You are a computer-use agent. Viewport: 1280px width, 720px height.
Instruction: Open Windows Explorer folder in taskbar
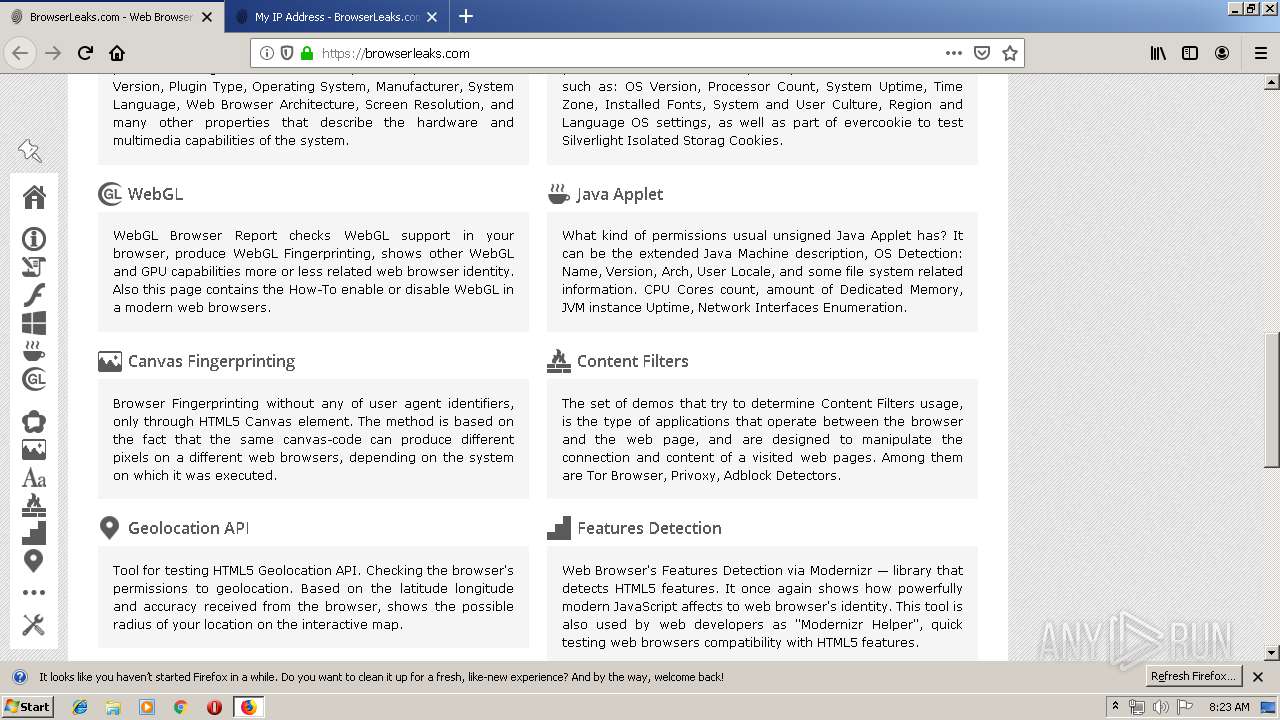click(x=113, y=707)
